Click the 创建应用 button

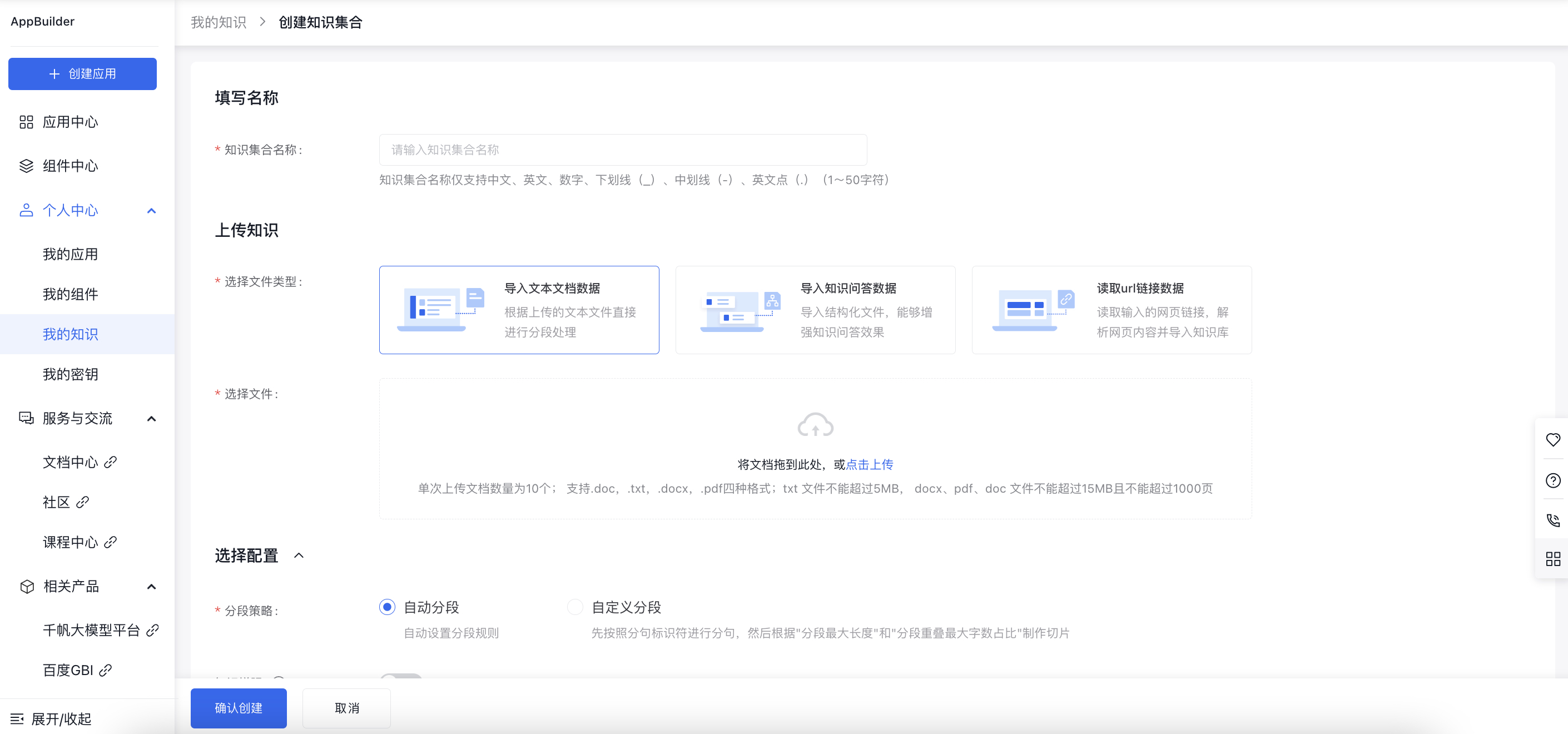[82, 73]
